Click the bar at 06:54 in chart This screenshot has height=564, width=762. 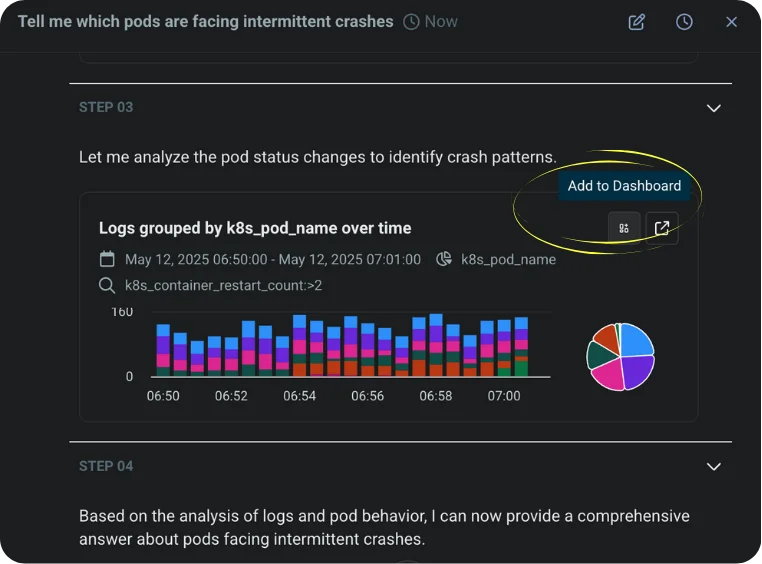(299, 345)
